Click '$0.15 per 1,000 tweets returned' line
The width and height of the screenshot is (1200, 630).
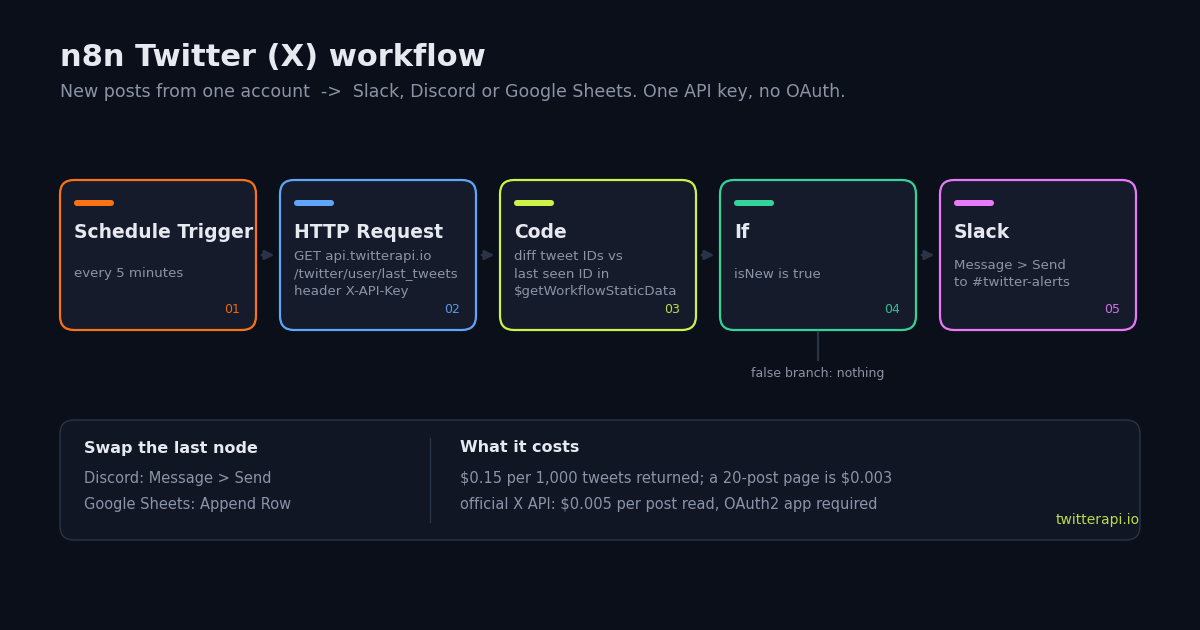point(676,478)
